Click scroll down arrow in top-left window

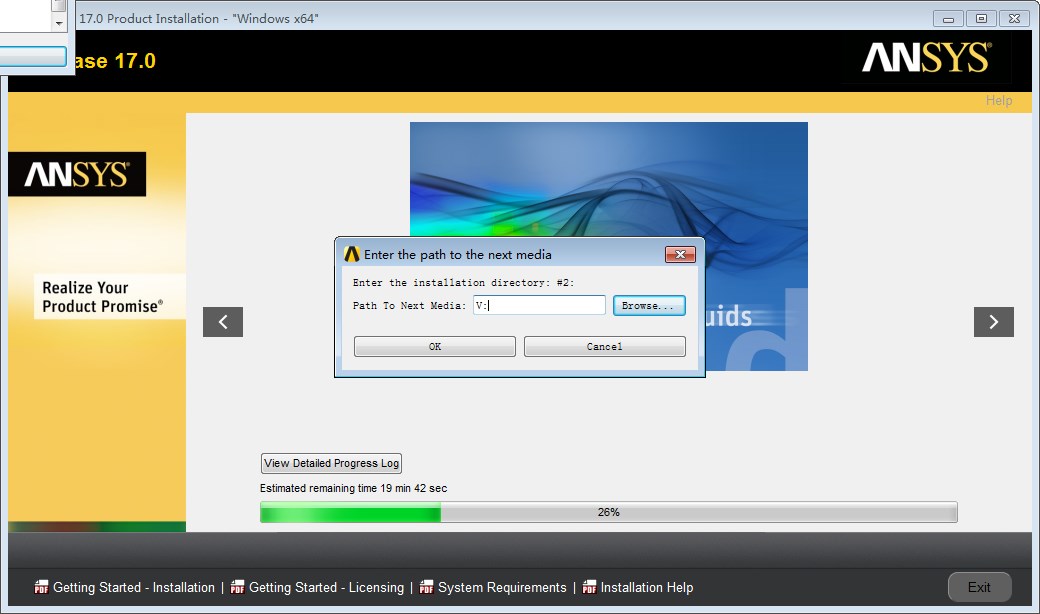pyautogui.click(x=59, y=21)
